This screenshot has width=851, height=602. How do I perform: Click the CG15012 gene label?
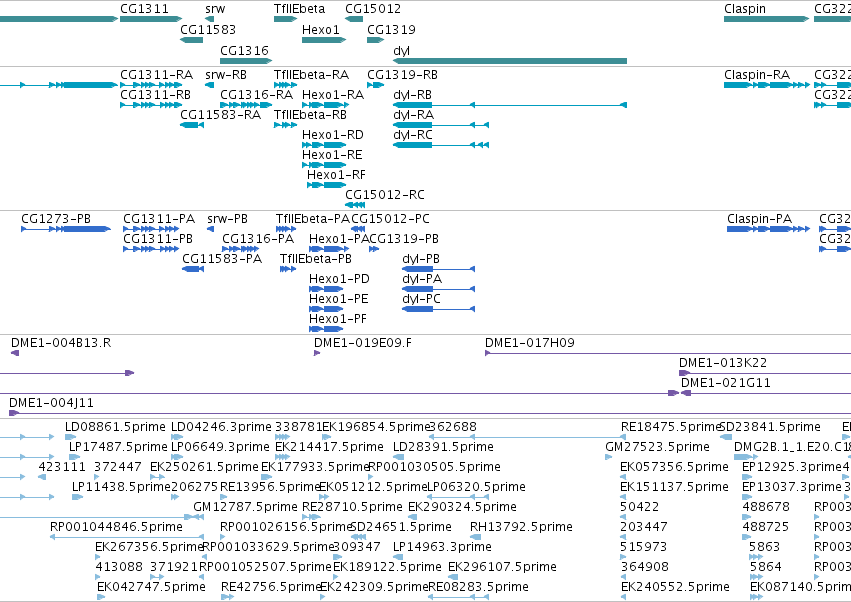pos(373,9)
